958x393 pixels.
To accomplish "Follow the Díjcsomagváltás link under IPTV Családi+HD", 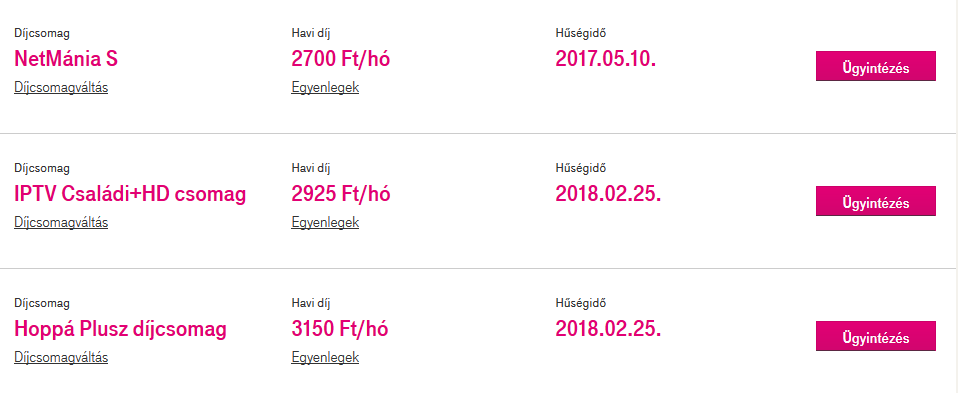I will coord(61,222).
